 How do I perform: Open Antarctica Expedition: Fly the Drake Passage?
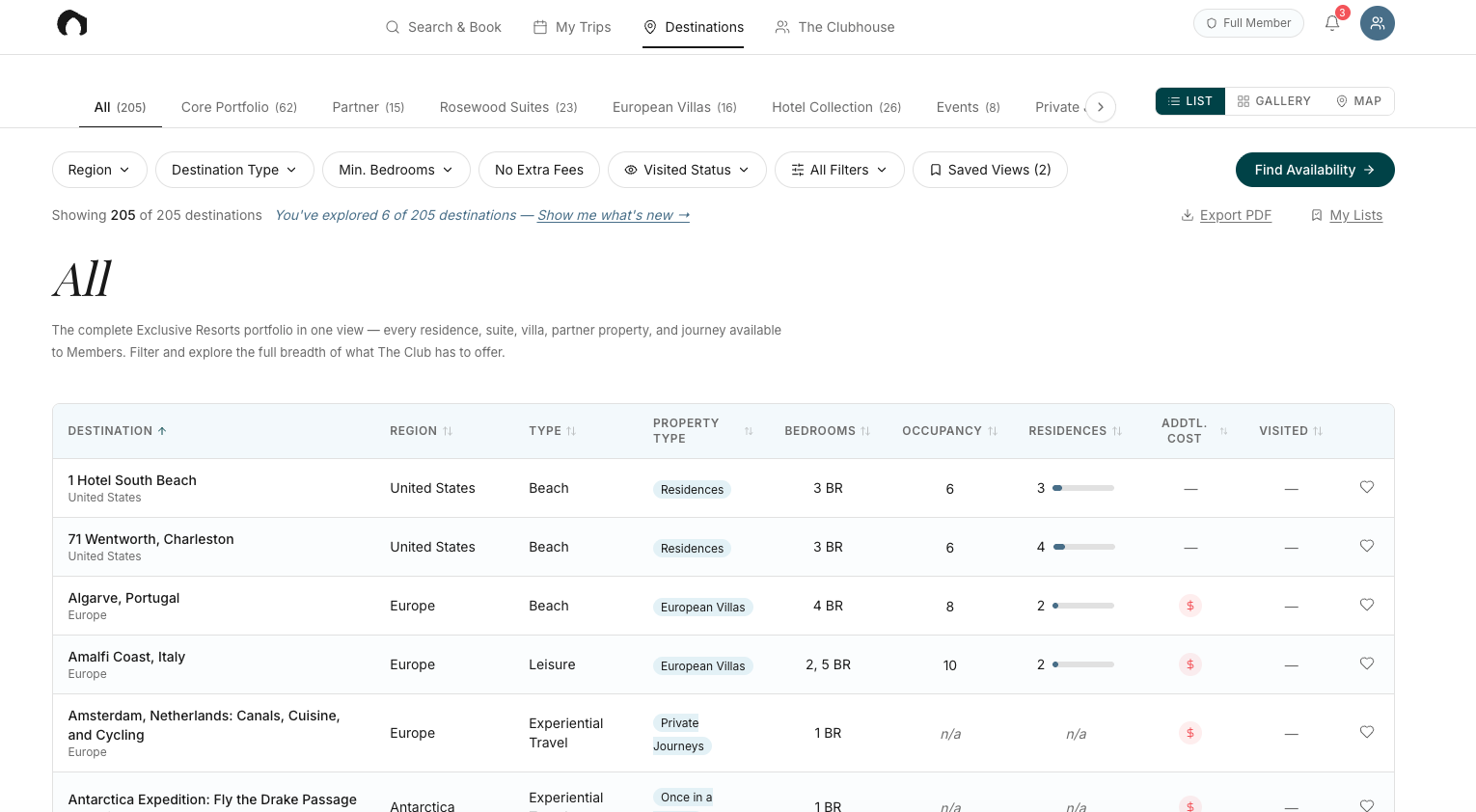(212, 799)
